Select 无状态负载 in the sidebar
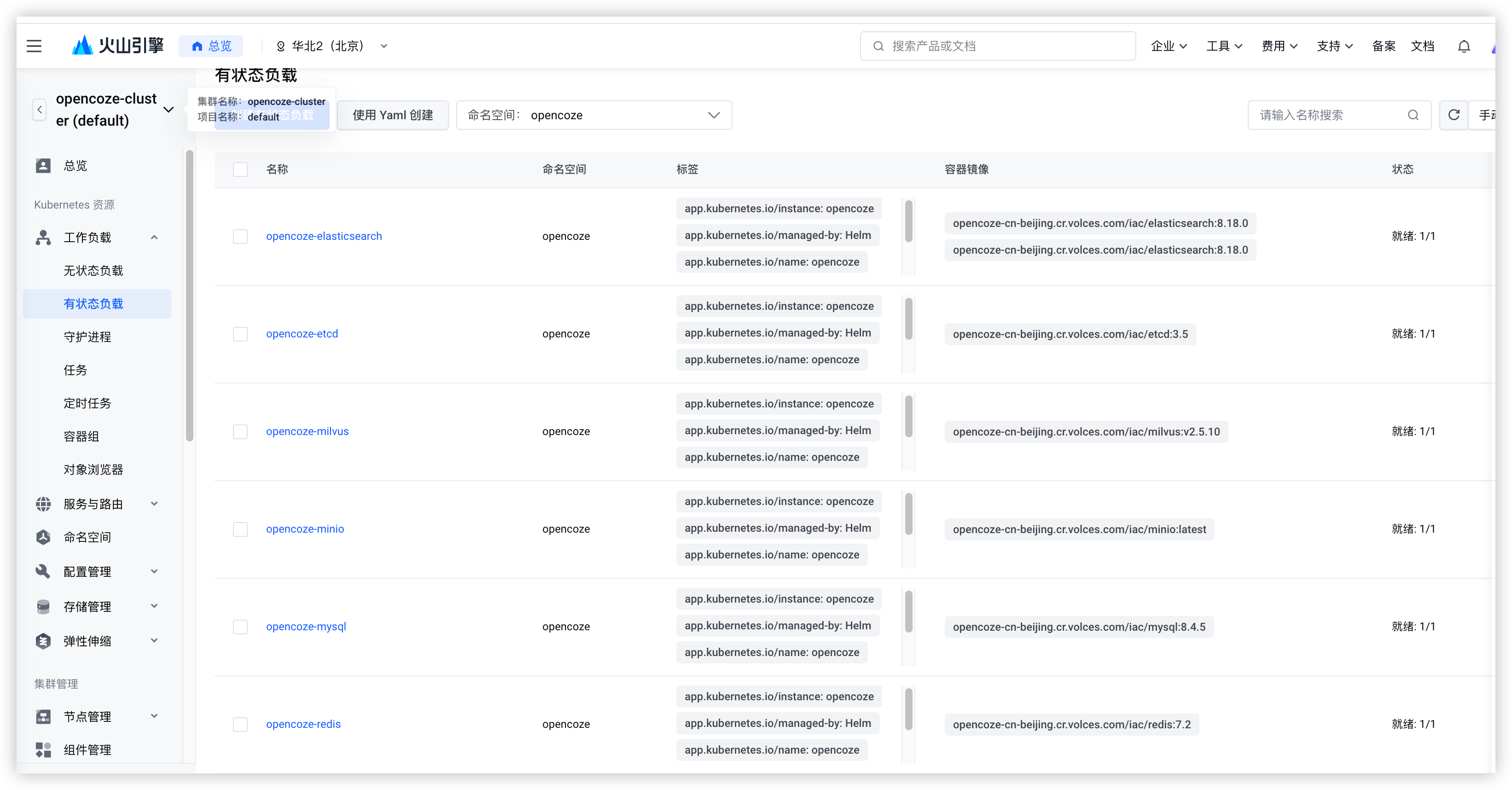1512x790 pixels. pos(93,271)
